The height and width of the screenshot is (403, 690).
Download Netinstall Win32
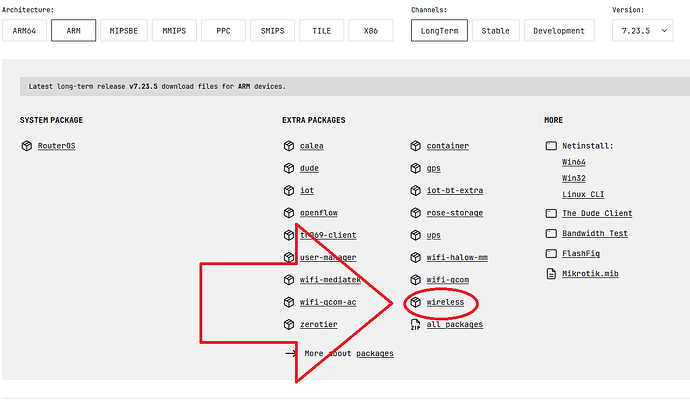point(573,178)
